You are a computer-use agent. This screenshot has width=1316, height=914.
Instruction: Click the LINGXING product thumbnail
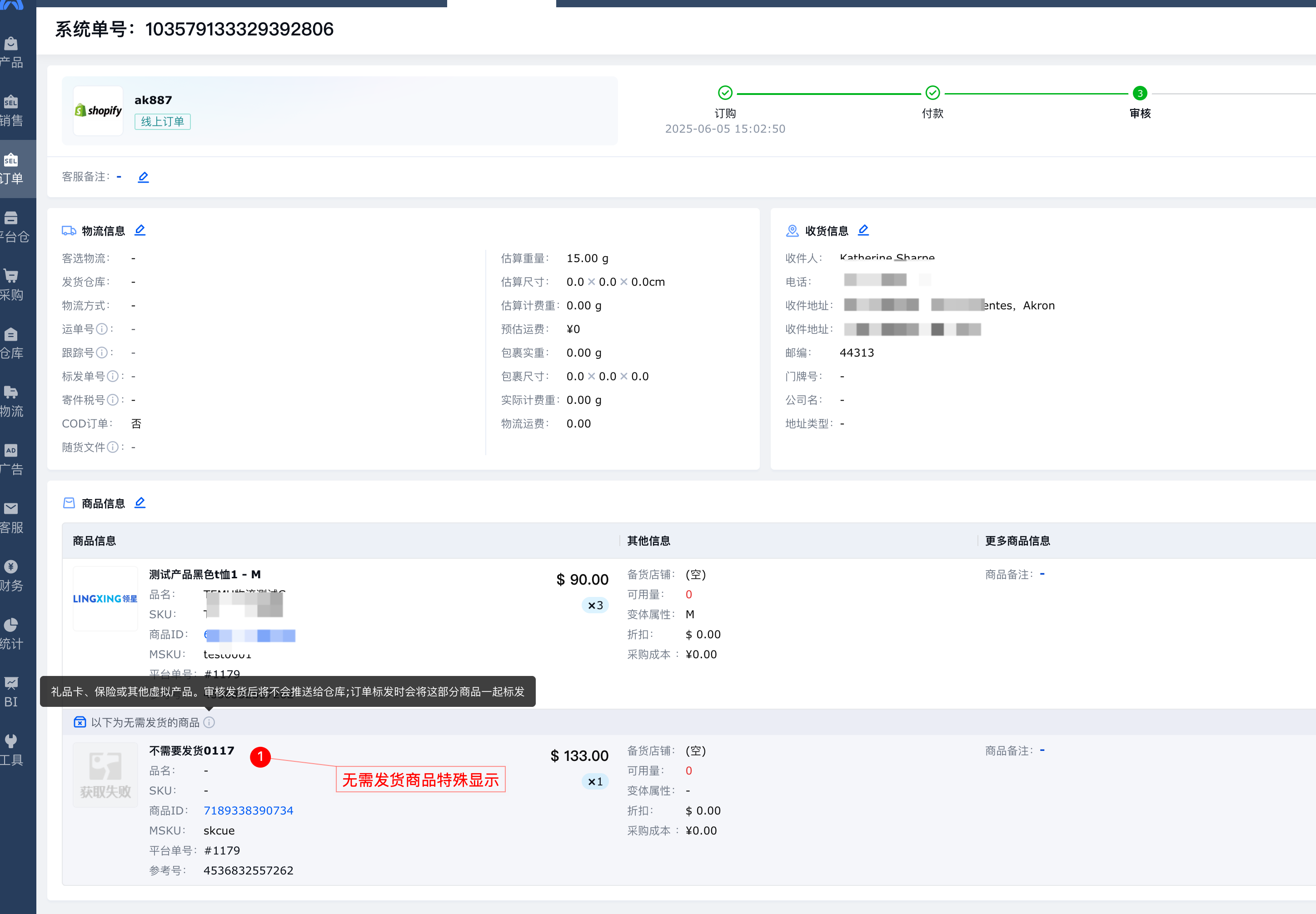click(105, 598)
